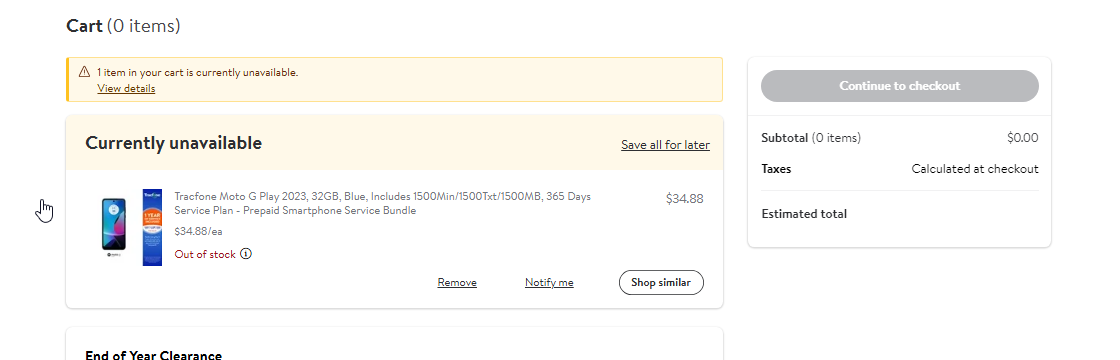1120x360 pixels.
Task: Click the $34.88/ea unit price text
Action: (x=199, y=231)
